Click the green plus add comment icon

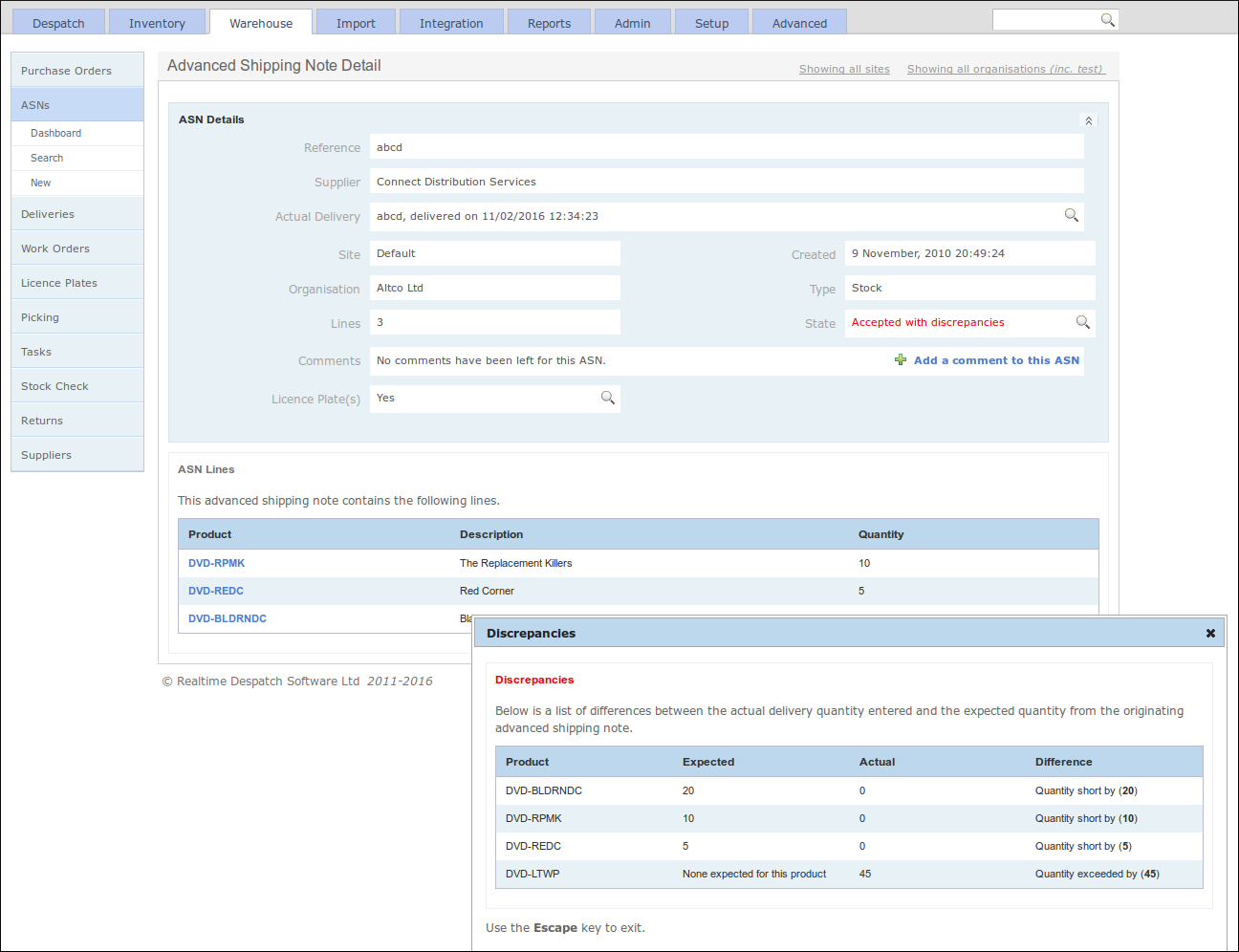tap(901, 359)
